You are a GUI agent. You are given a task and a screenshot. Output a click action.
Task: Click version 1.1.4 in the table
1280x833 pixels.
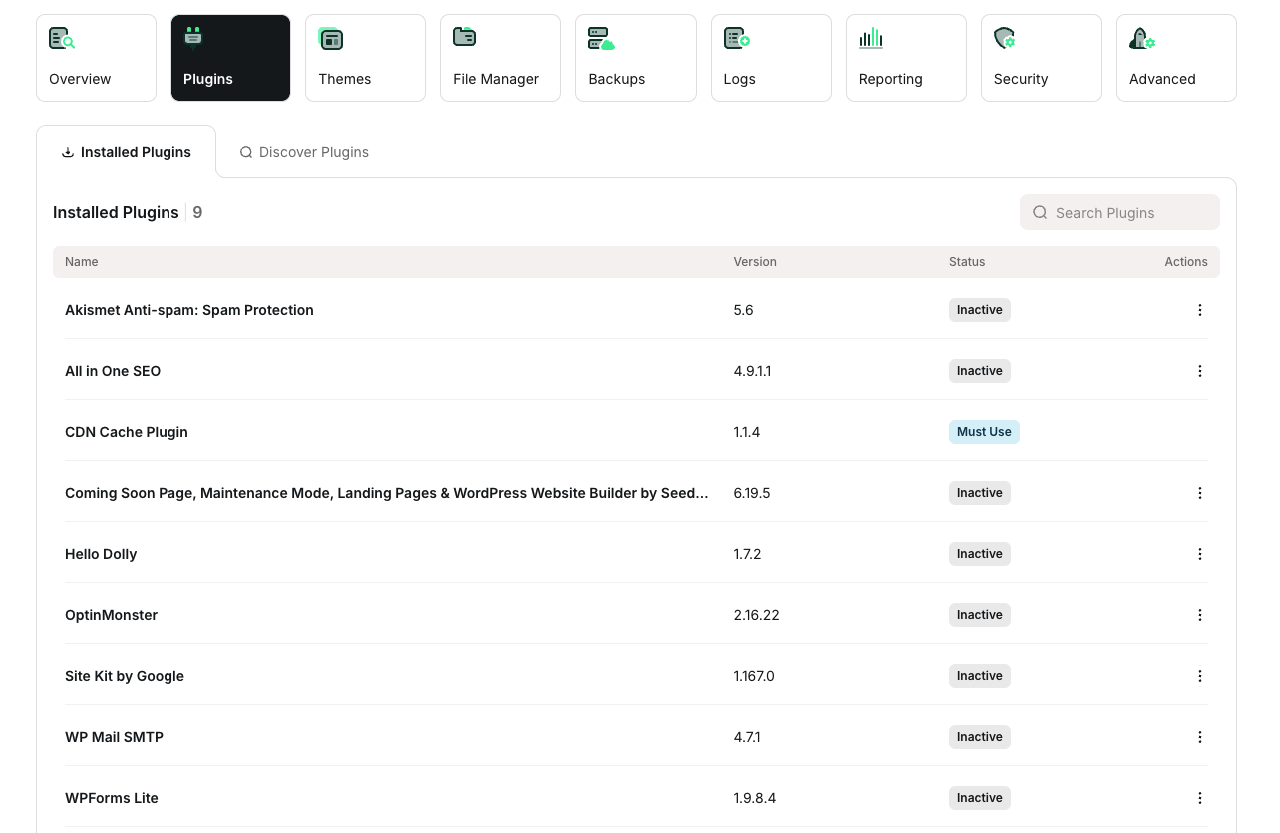pyautogui.click(x=747, y=432)
